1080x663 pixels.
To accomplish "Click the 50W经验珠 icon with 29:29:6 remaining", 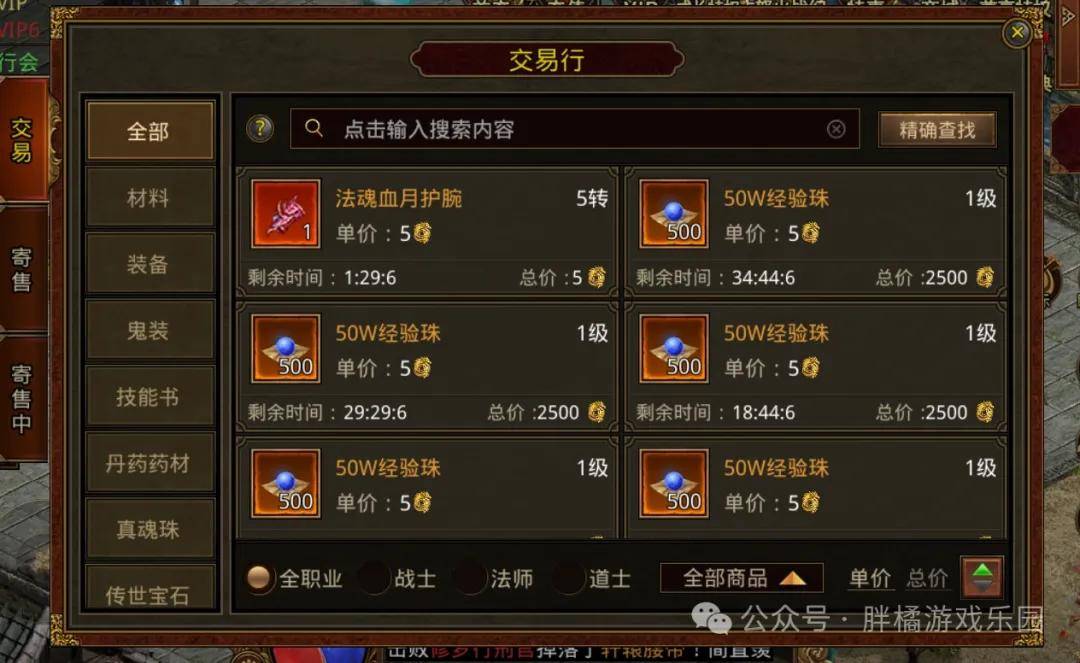I will [x=285, y=348].
